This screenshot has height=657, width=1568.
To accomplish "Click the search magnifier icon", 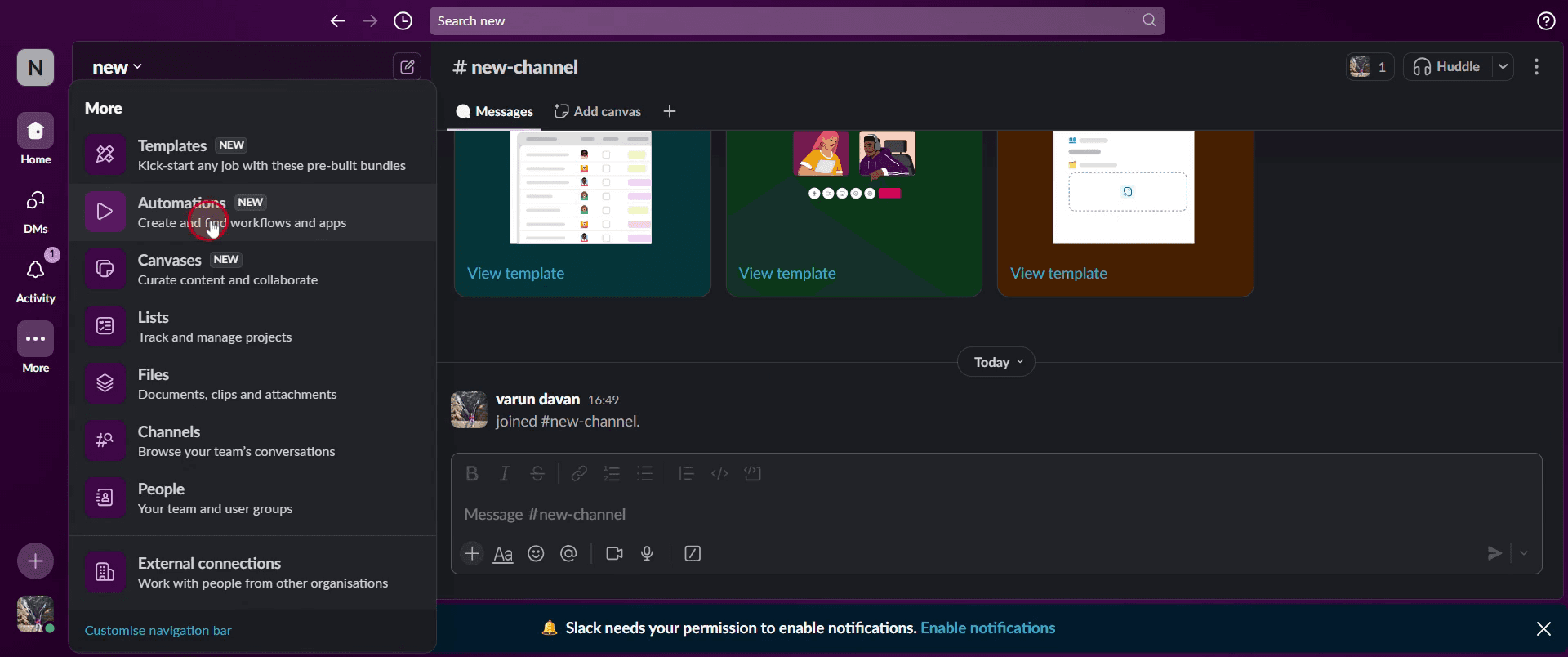I will 1149,20.
